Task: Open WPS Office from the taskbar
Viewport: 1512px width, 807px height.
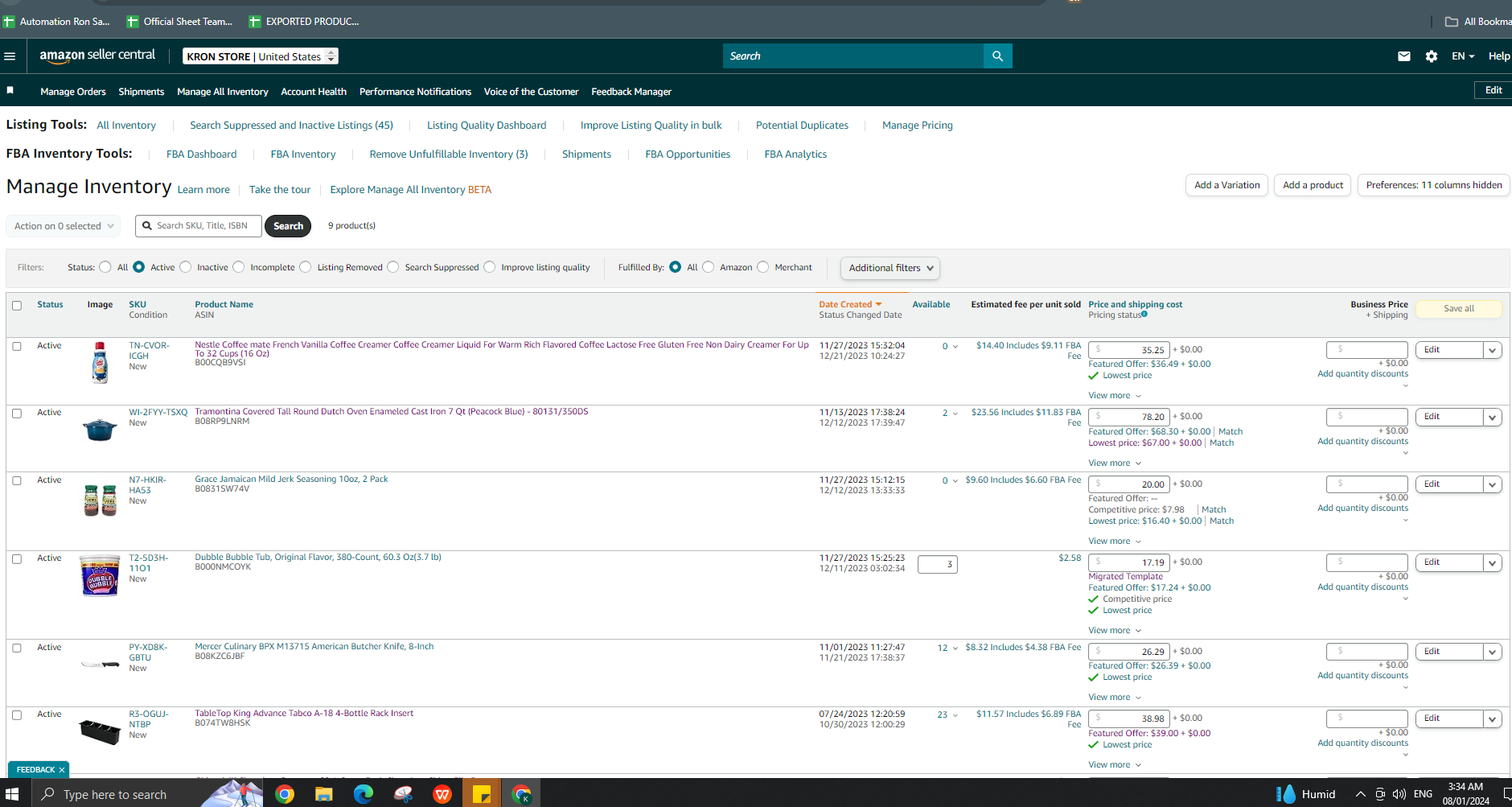Action: (x=442, y=794)
